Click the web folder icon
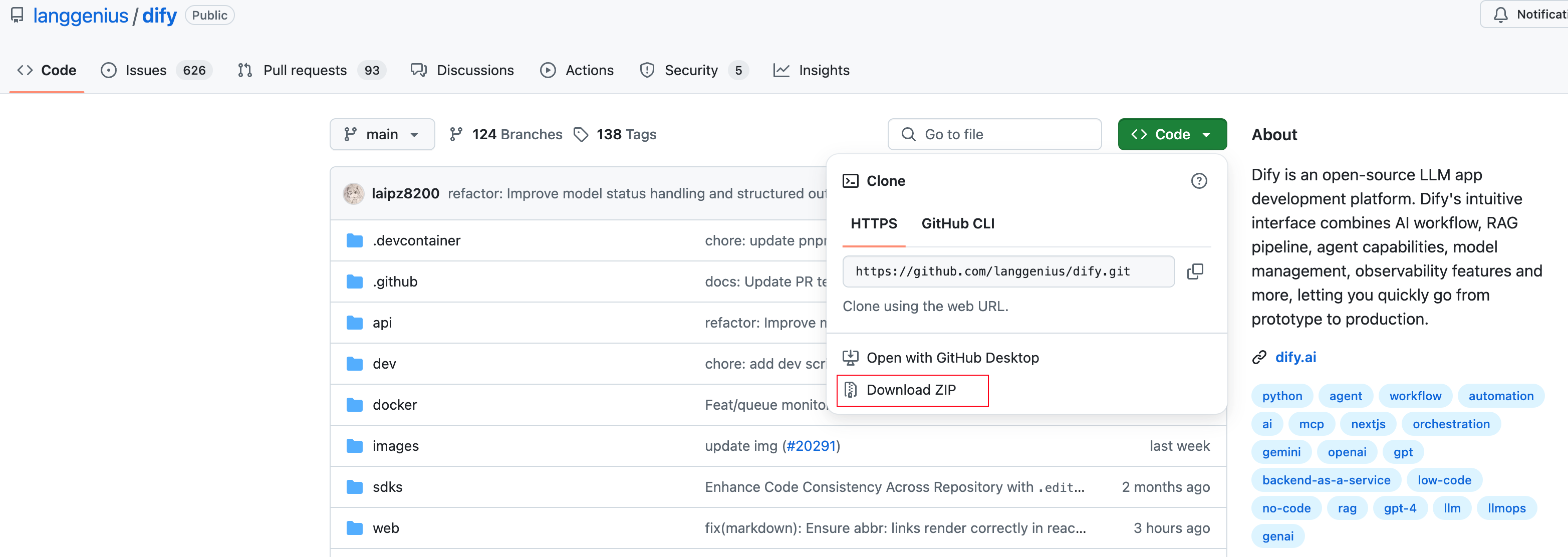 click(x=354, y=528)
